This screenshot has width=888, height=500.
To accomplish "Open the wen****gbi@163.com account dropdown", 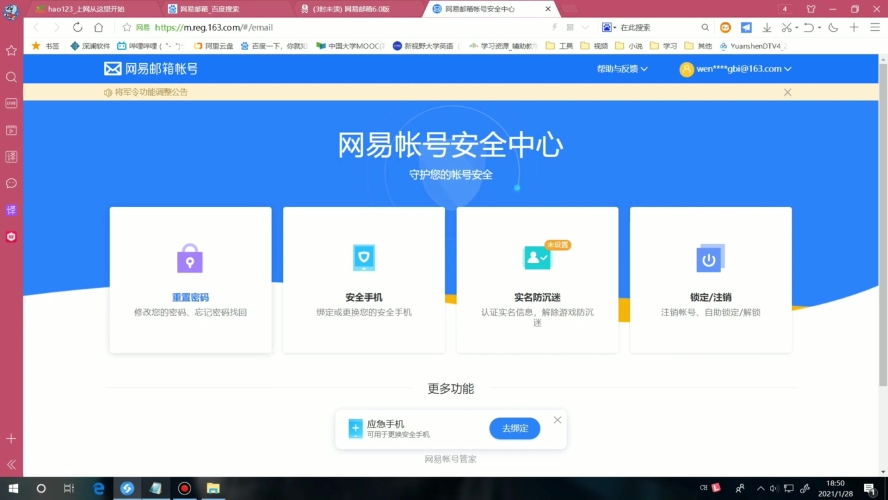I will [735, 69].
